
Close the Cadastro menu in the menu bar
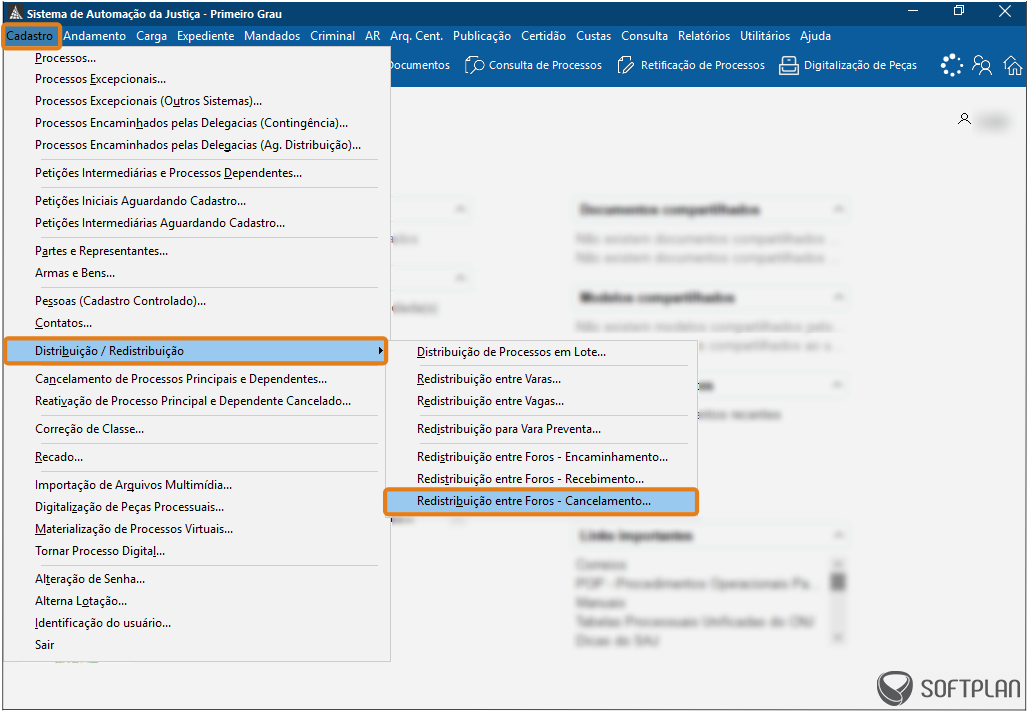(x=30, y=36)
